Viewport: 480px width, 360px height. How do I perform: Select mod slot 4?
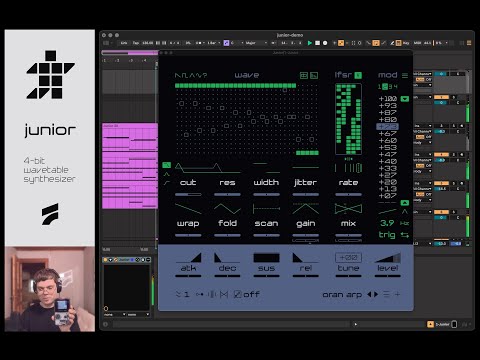(395, 87)
